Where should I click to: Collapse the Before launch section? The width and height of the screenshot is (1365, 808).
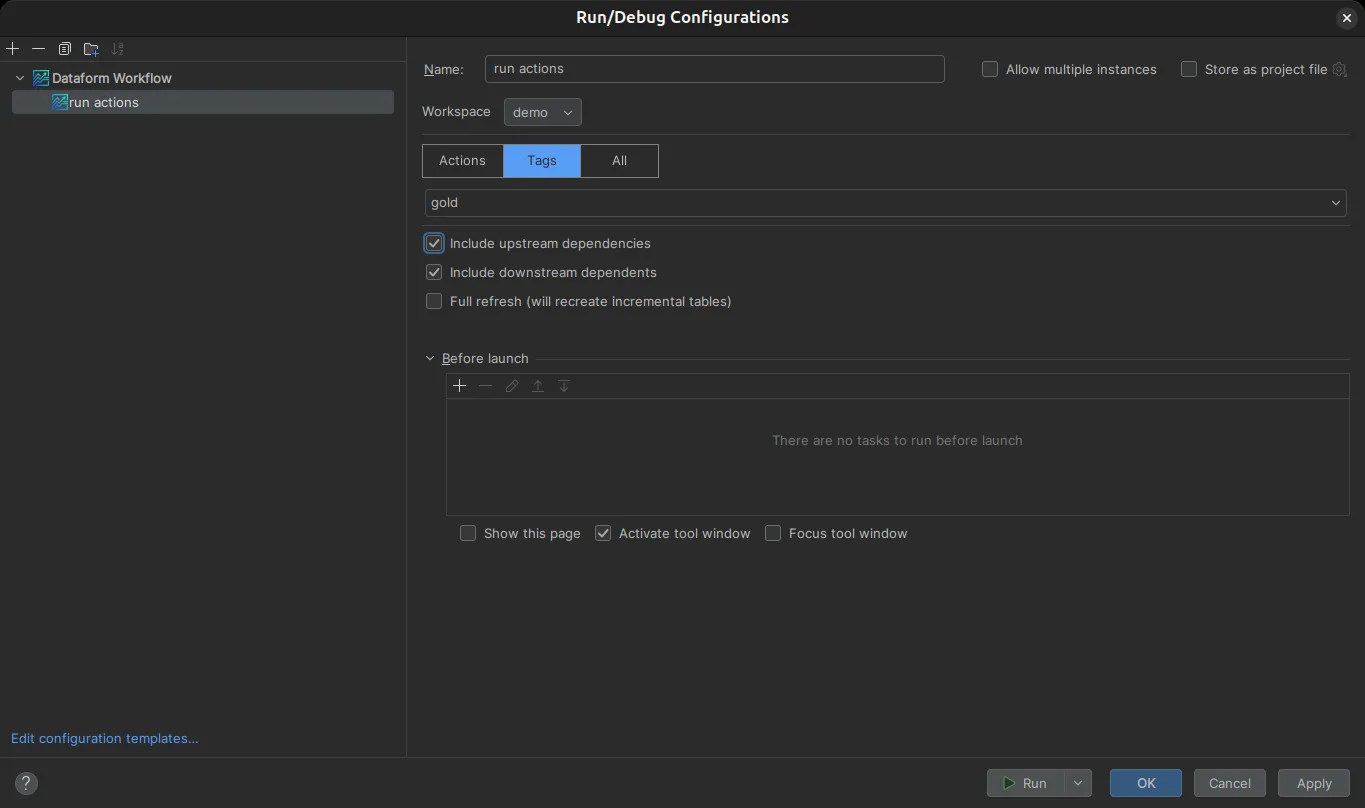pos(431,358)
